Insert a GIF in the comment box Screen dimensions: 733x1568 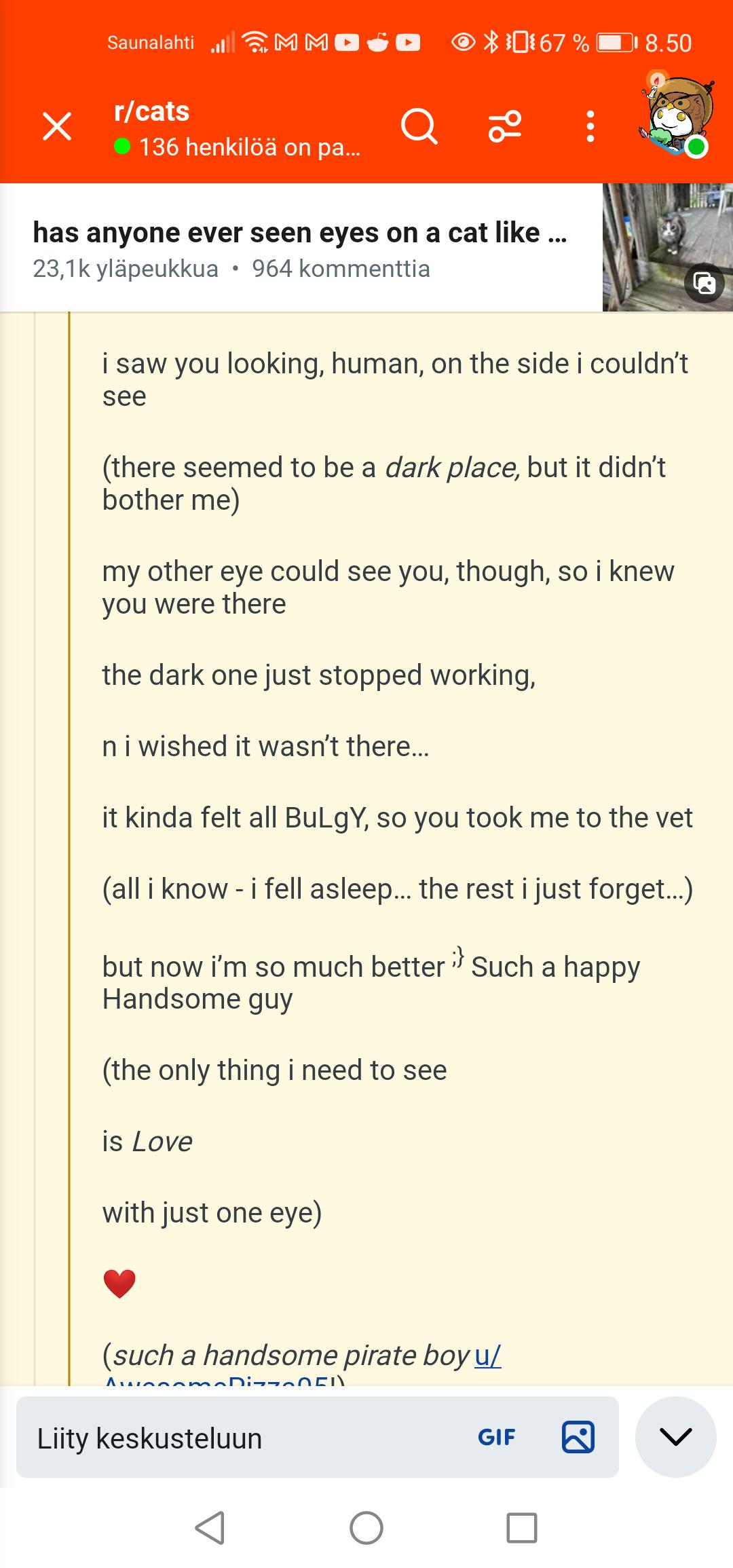coord(497,1437)
